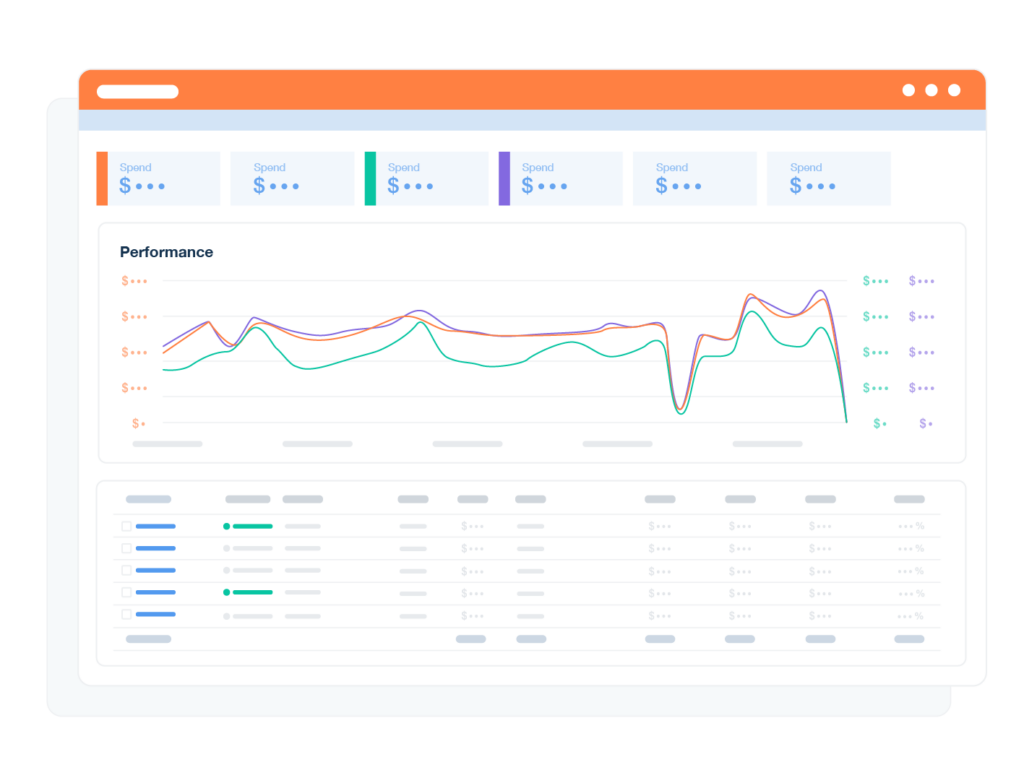Click the Performance chart heading
This screenshot has width=1024, height=783.
pos(166,252)
